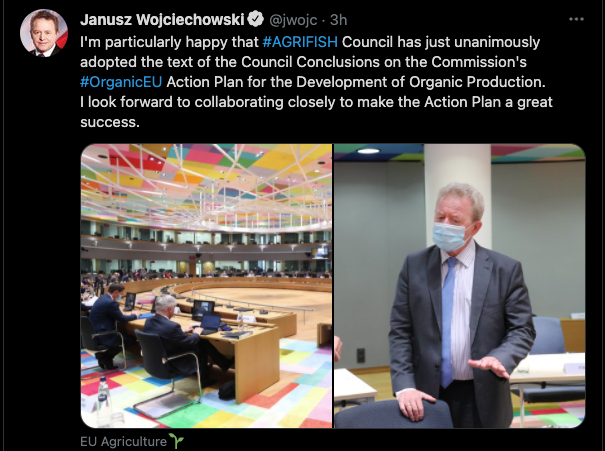The height and width of the screenshot is (451, 605).
Task: Click the blue face mask in right photo
Action: pyautogui.click(x=450, y=236)
